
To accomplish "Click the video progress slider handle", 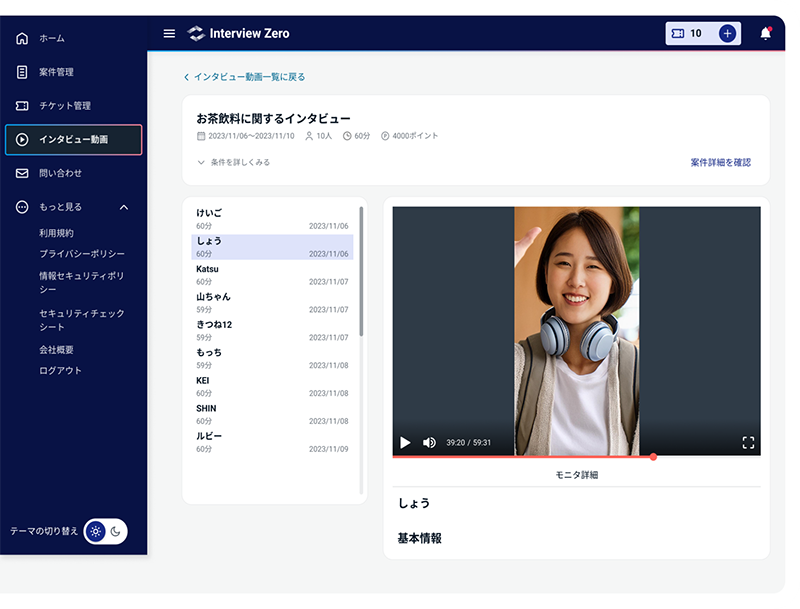I will tap(653, 457).
